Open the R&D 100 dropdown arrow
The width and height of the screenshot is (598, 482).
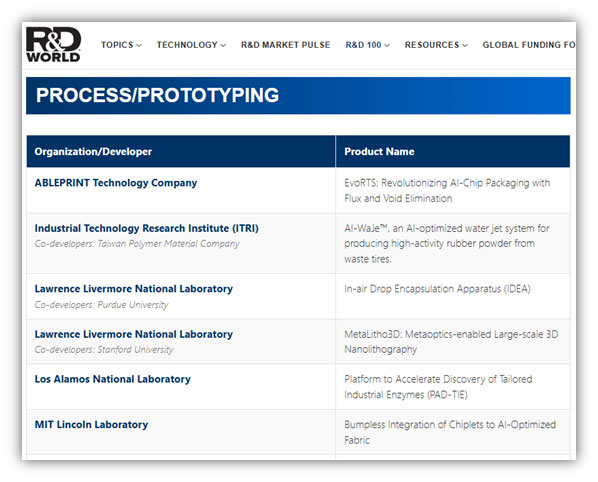387,45
